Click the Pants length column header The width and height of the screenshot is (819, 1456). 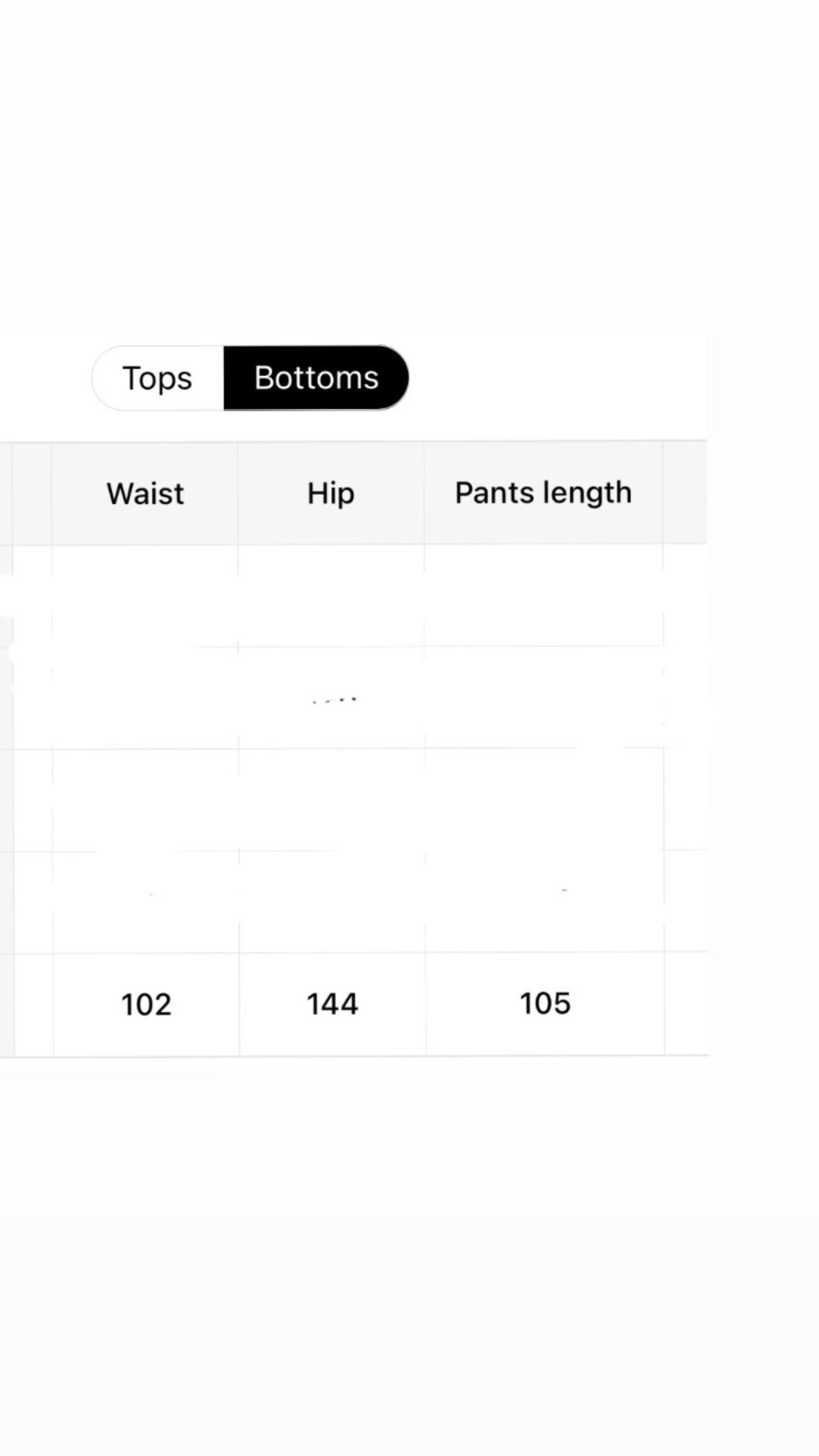(543, 494)
